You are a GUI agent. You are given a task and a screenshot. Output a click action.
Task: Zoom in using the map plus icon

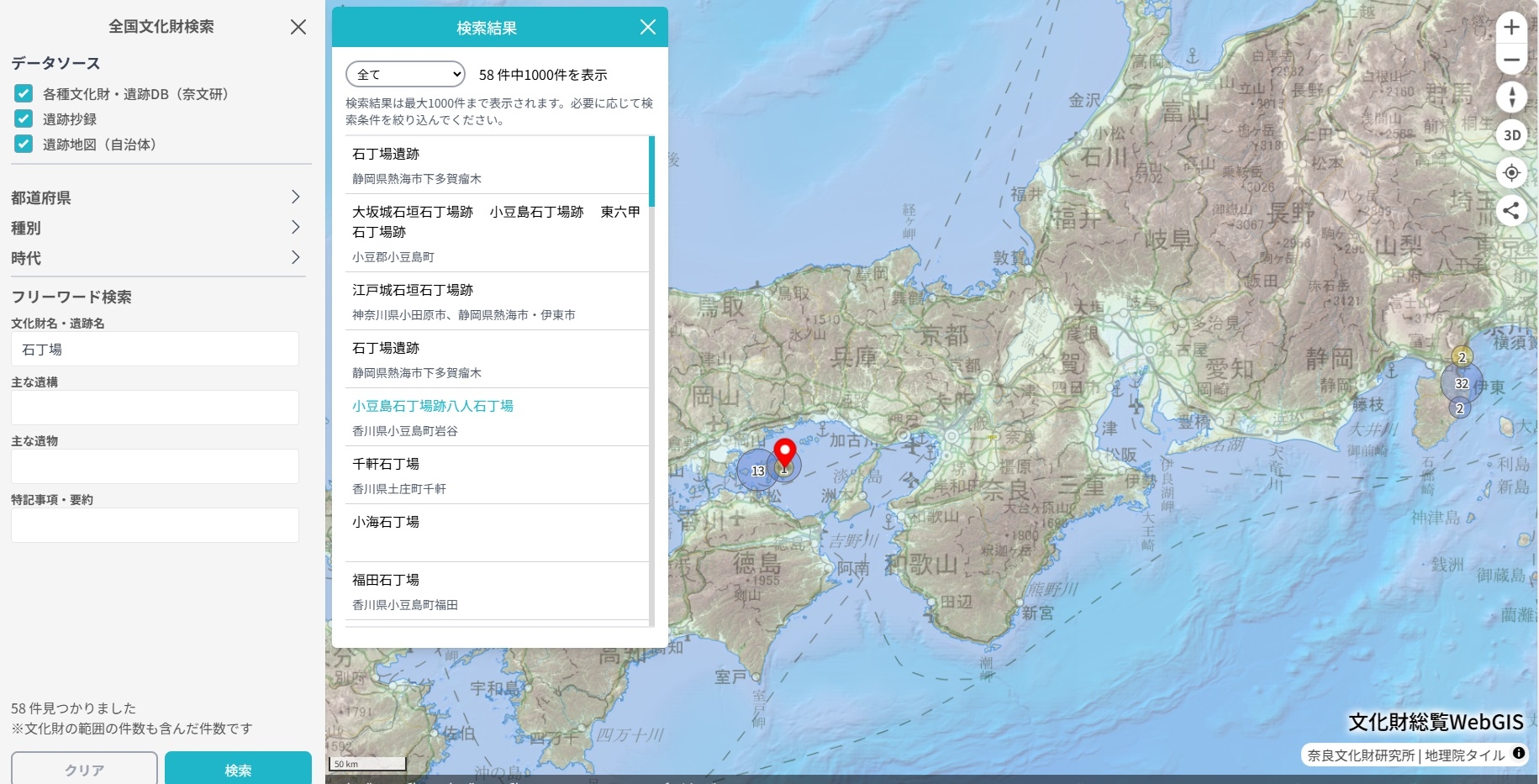coord(1511,28)
